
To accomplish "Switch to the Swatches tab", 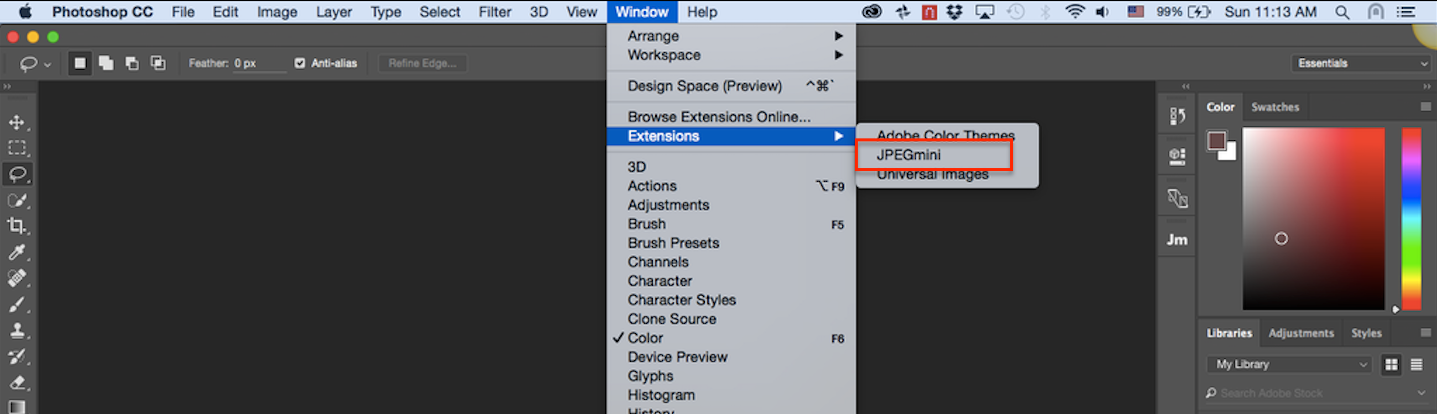I will click(x=1275, y=107).
